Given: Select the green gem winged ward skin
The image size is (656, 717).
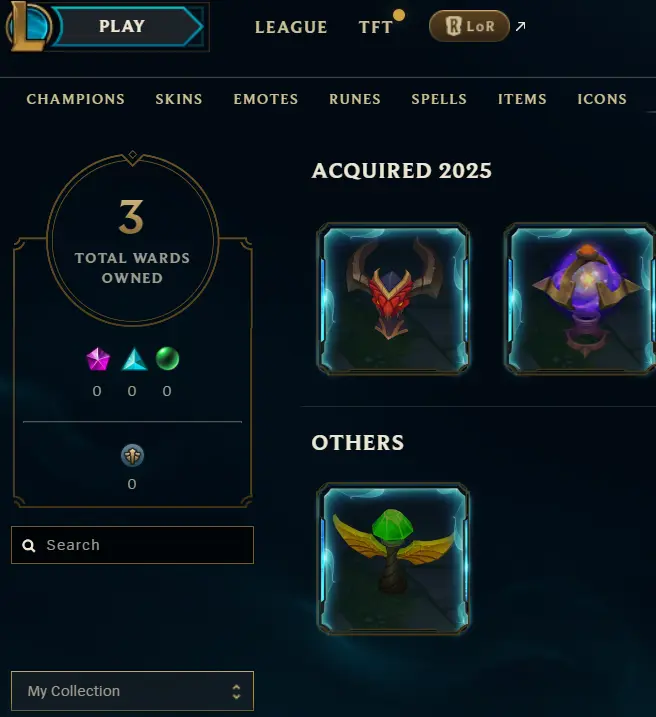Looking at the screenshot, I should (393, 558).
